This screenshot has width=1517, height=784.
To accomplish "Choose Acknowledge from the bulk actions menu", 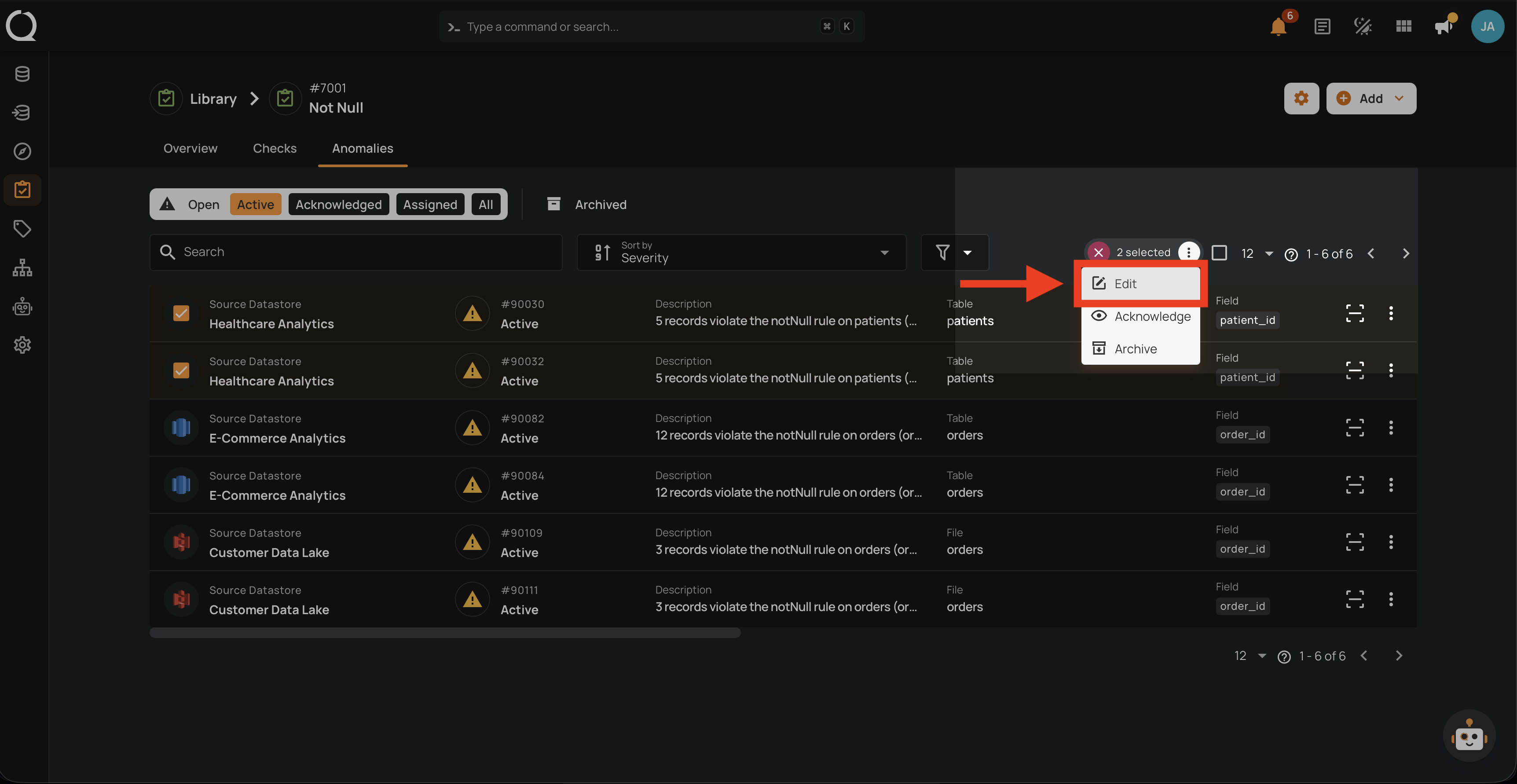I will 1140,316.
